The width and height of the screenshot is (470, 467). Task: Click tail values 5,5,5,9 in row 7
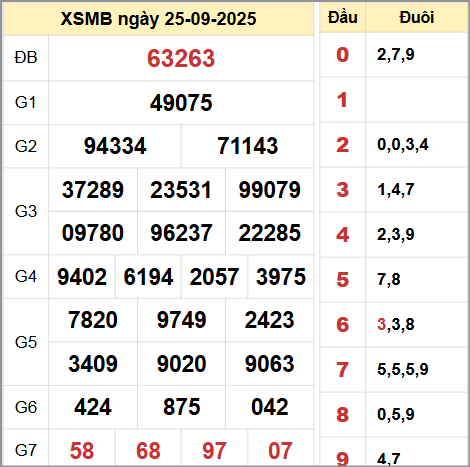tap(403, 369)
